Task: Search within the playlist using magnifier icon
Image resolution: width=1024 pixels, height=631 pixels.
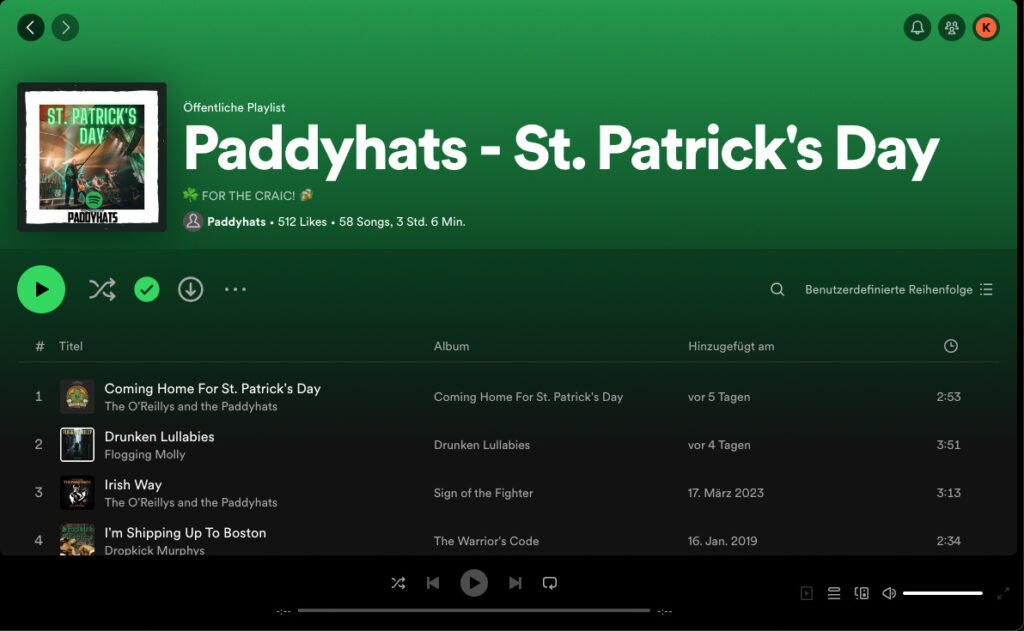Action: point(777,289)
